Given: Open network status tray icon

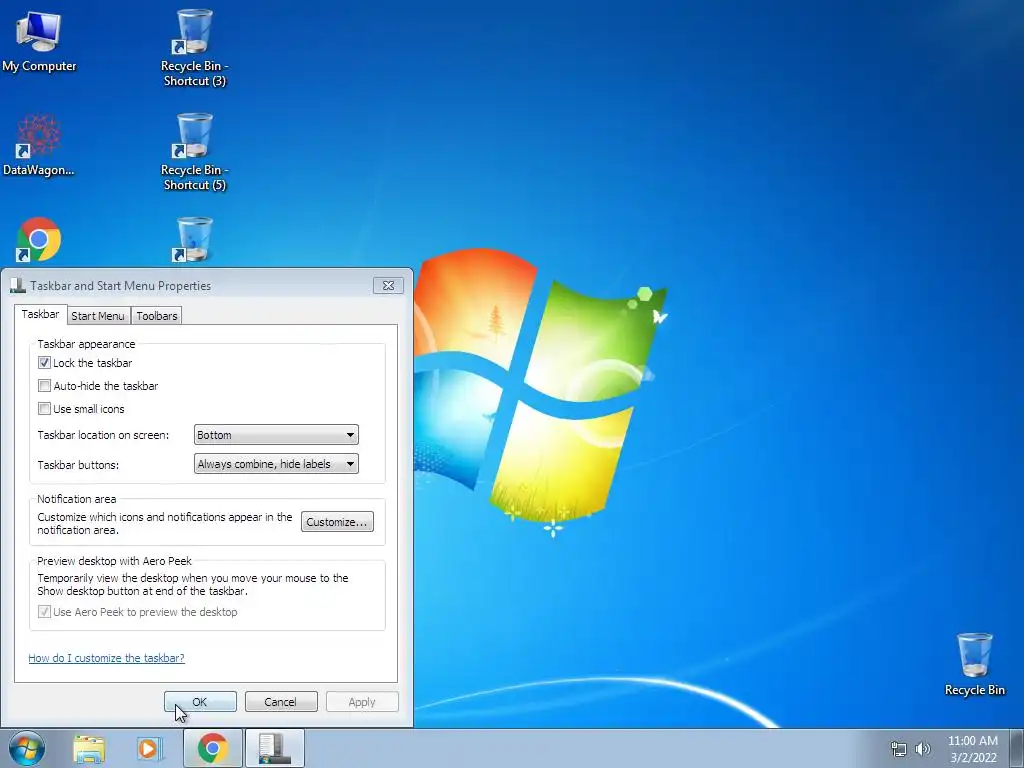Looking at the screenshot, I should [899, 749].
